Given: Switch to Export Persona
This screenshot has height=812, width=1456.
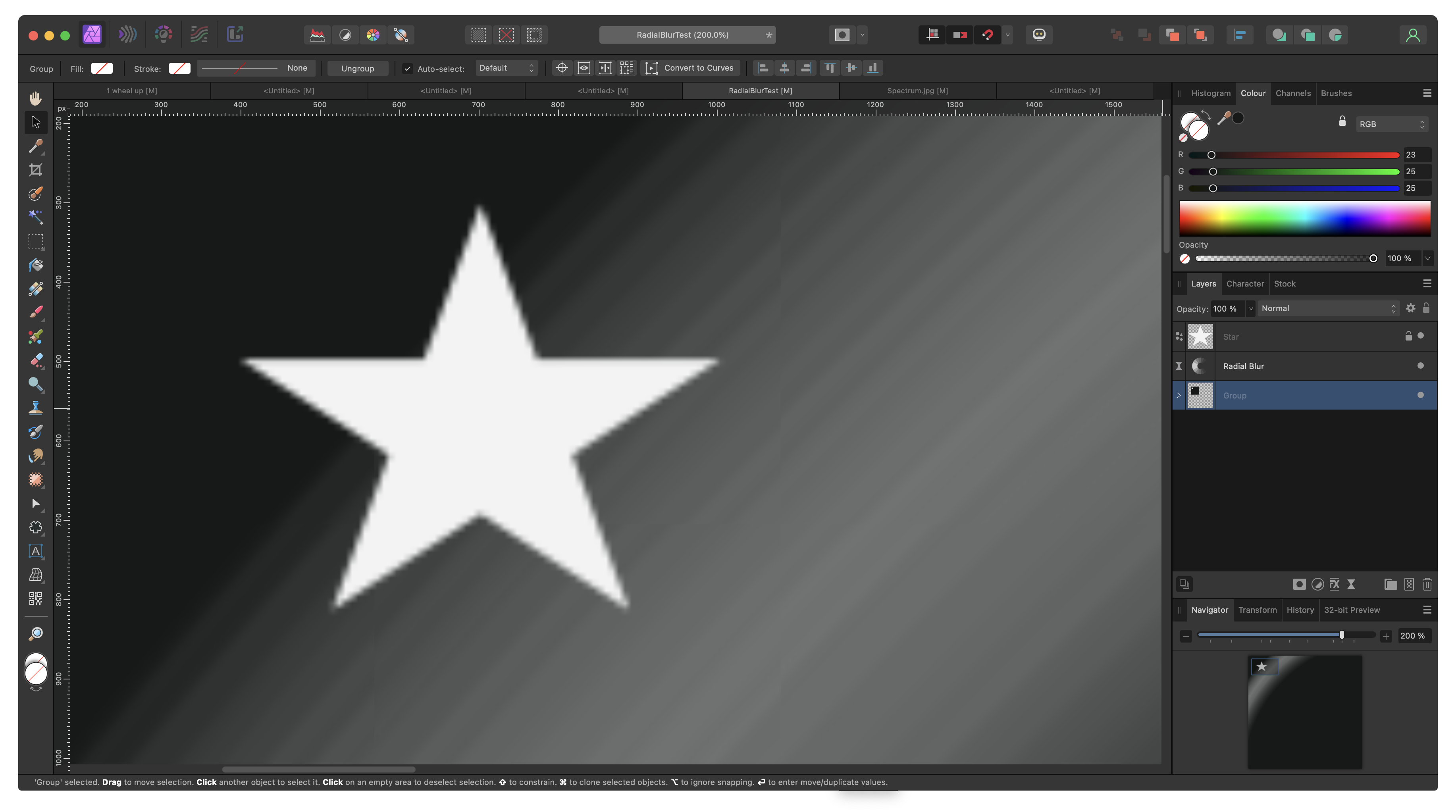Looking at the screenshot, I should [235, 35].
